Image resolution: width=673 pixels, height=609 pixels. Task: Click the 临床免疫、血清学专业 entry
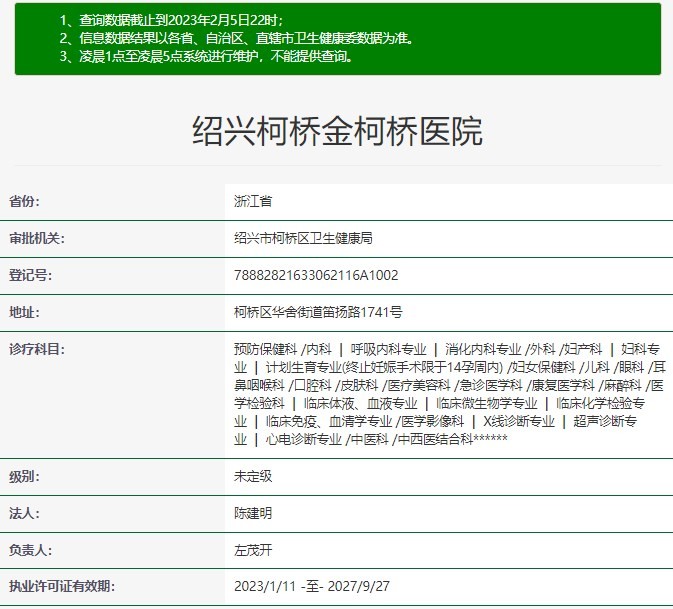329,421
